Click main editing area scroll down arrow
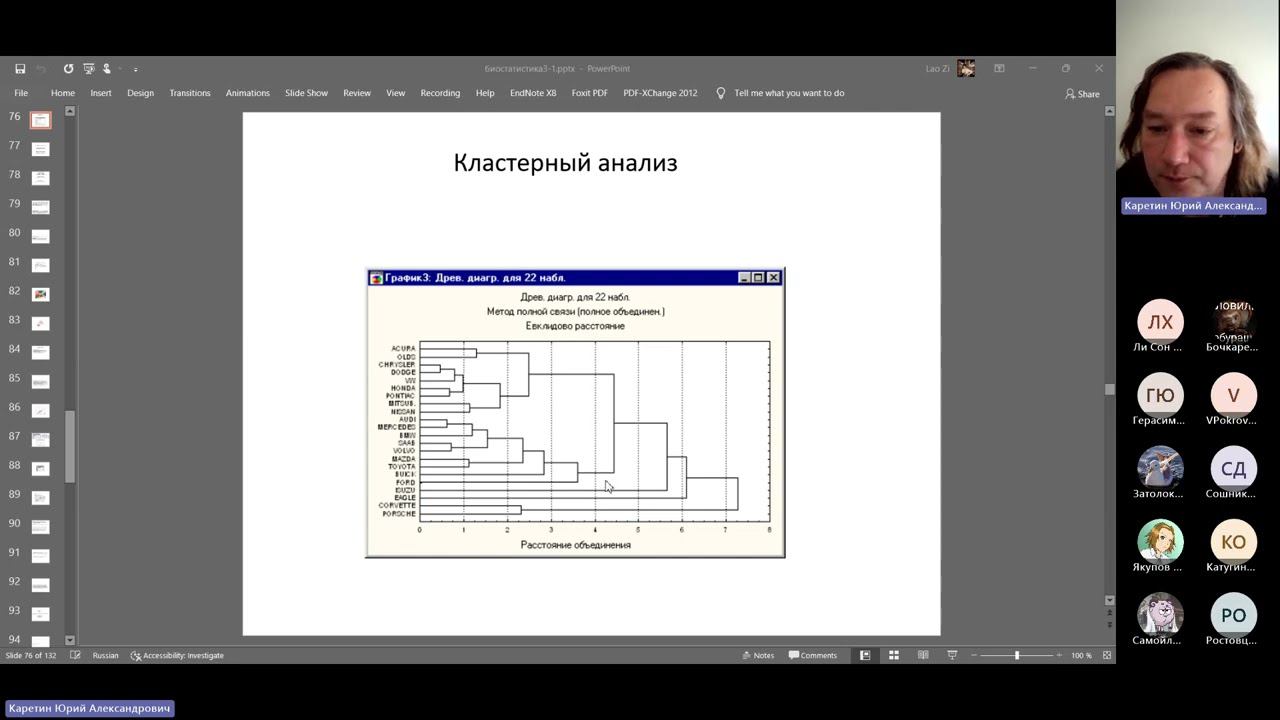Image resolution: width=1280 pixels, height=720 pixels. click(1109, 600)
